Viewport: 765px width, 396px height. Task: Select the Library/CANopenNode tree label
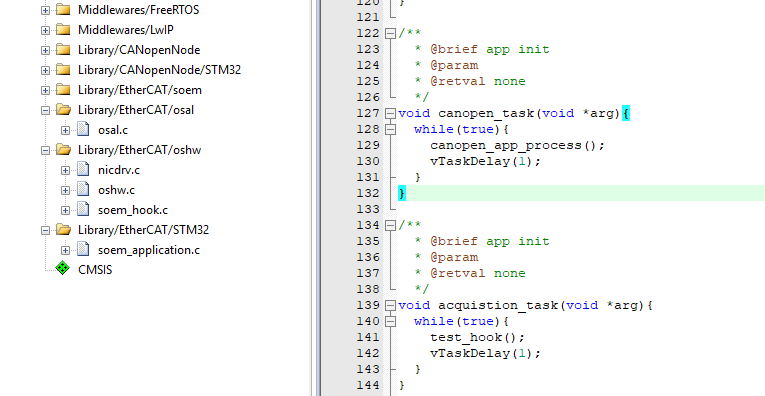coord(139,50)
